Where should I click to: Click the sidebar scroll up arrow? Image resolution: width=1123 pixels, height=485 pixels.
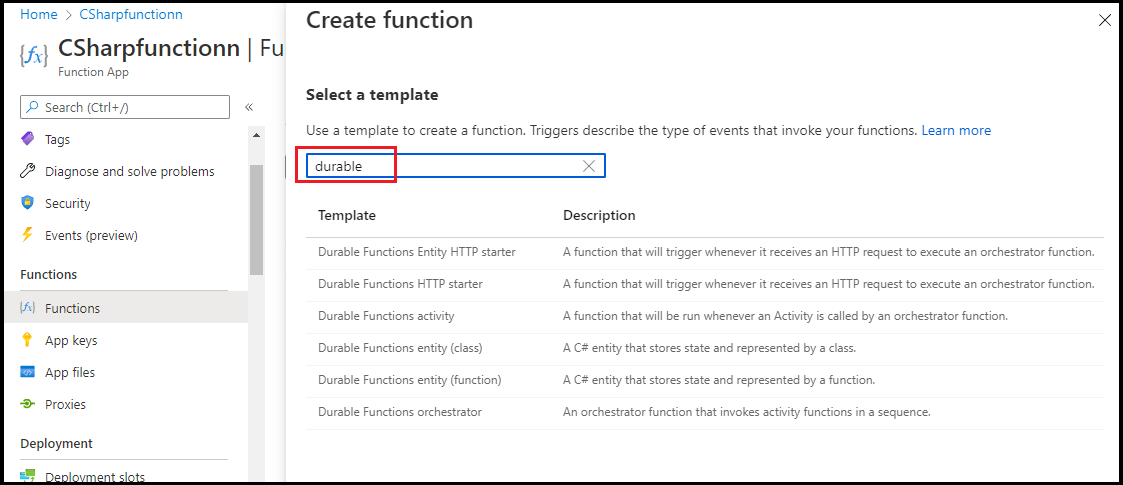coord(256,135)
